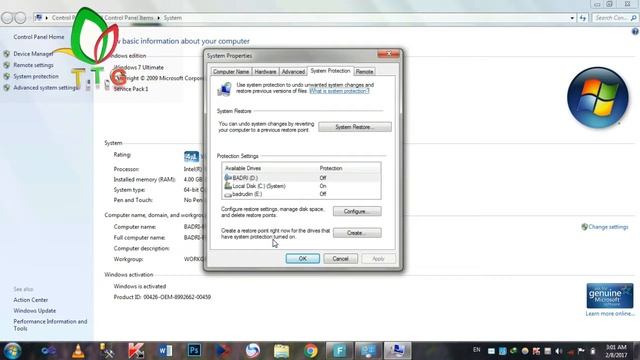
Task: Open the tools/wrench icon in taskbar
Action: pos(107,351)
